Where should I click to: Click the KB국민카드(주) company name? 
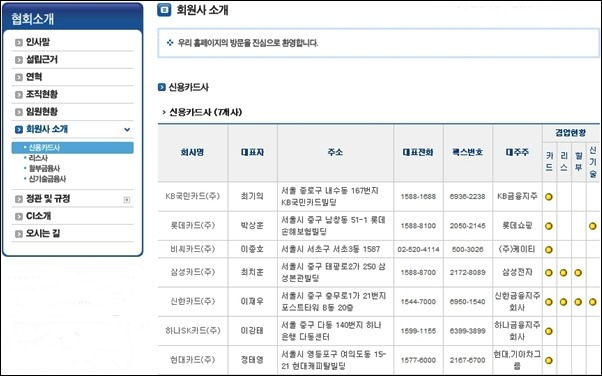coord(193,196)
